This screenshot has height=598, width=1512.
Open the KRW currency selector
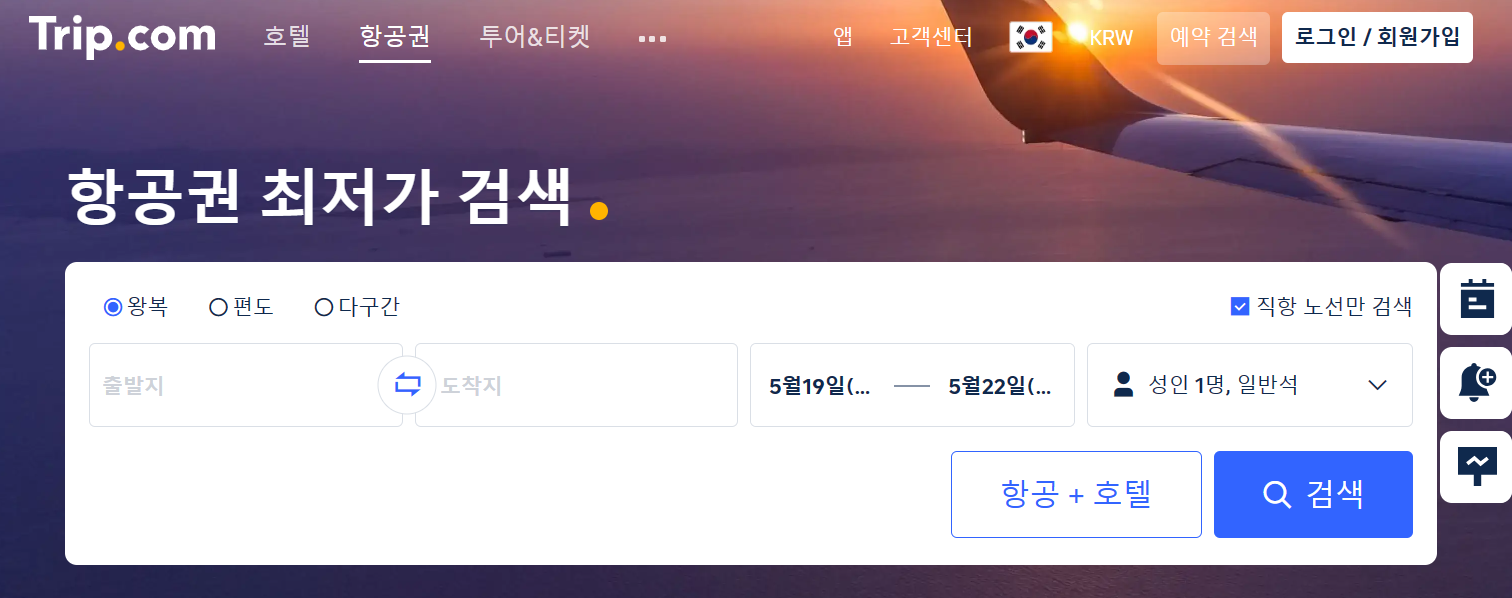pos(1111,38)
